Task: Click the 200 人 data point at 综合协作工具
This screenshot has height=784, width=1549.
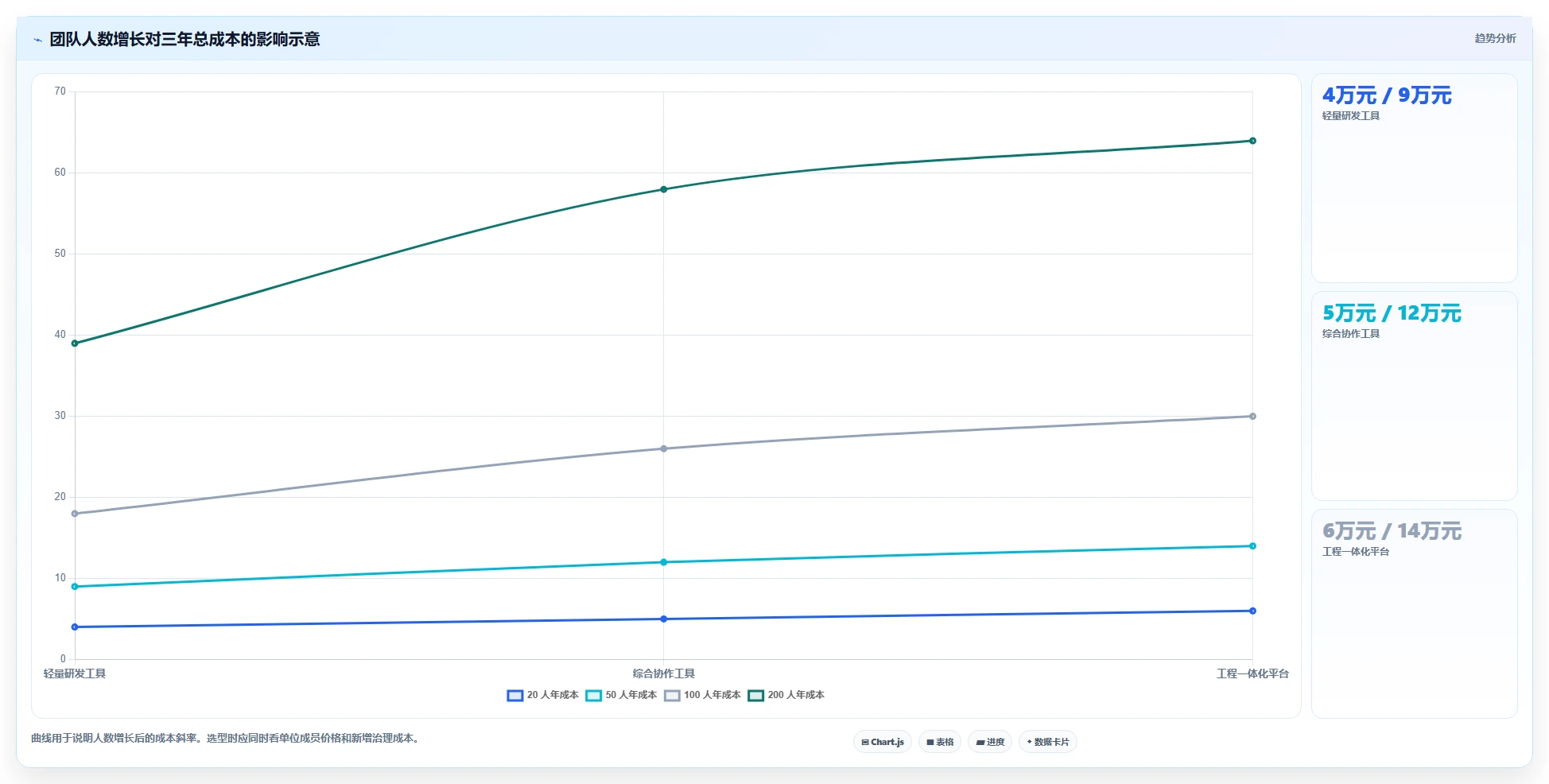Action: click(x=664, y=189)
